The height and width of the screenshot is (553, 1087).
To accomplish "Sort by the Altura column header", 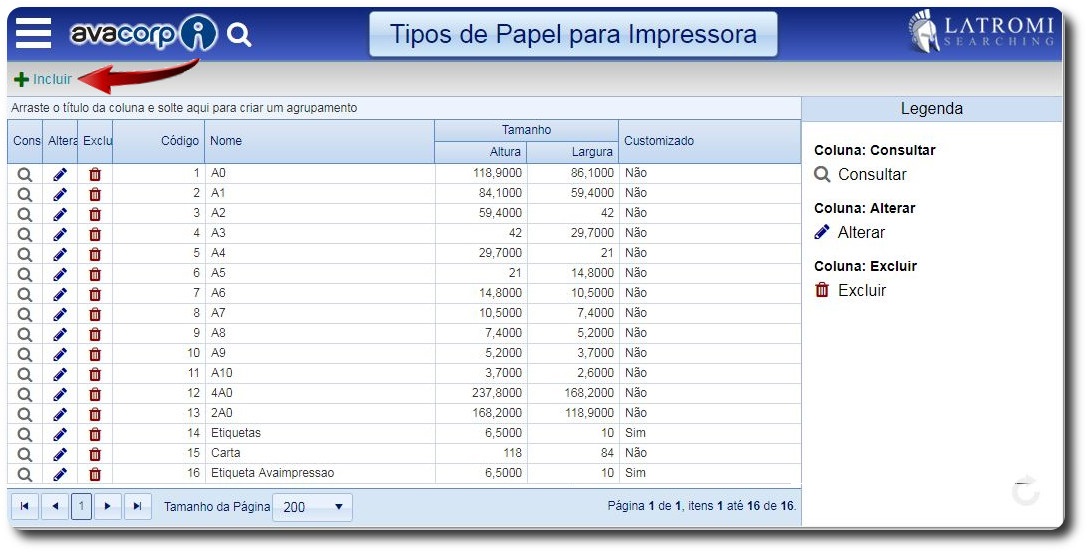I will [480, 152].
